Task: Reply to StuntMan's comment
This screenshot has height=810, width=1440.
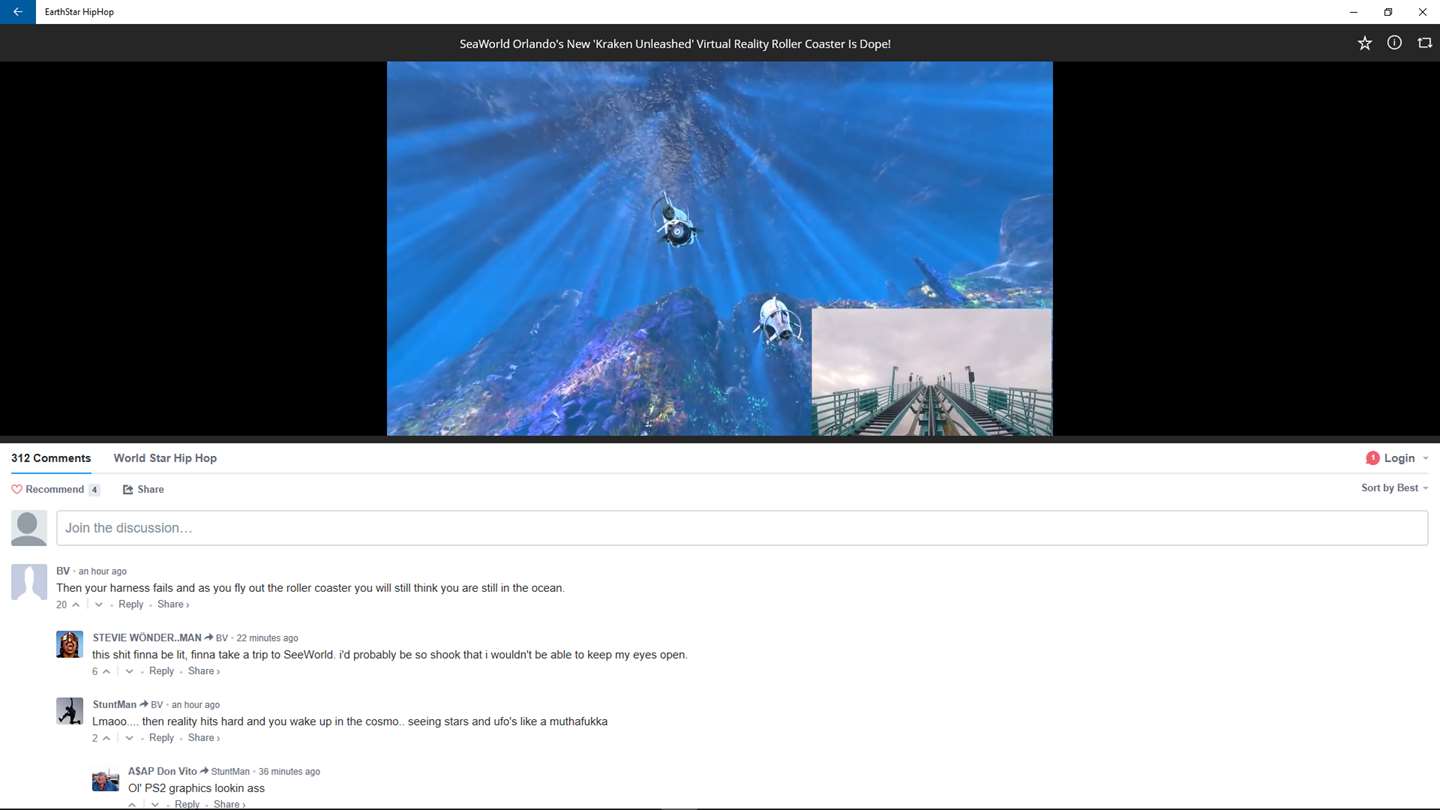Action: tap(162, 738)
